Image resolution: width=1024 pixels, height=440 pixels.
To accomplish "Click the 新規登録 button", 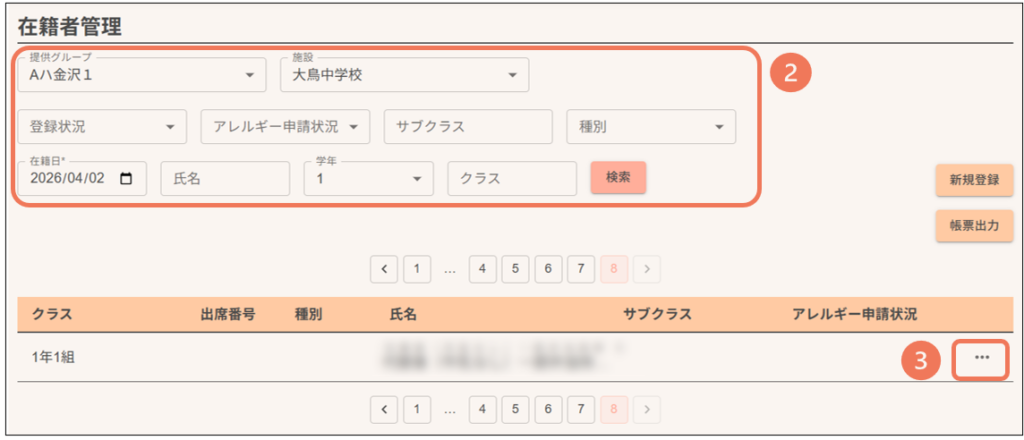I will [x=974, y=180].
